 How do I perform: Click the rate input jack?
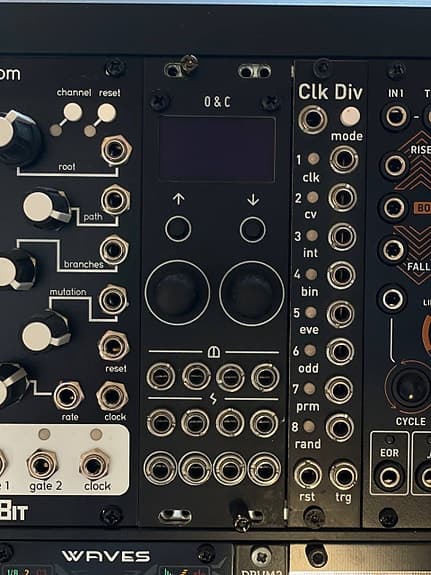(x=68, y=396)
